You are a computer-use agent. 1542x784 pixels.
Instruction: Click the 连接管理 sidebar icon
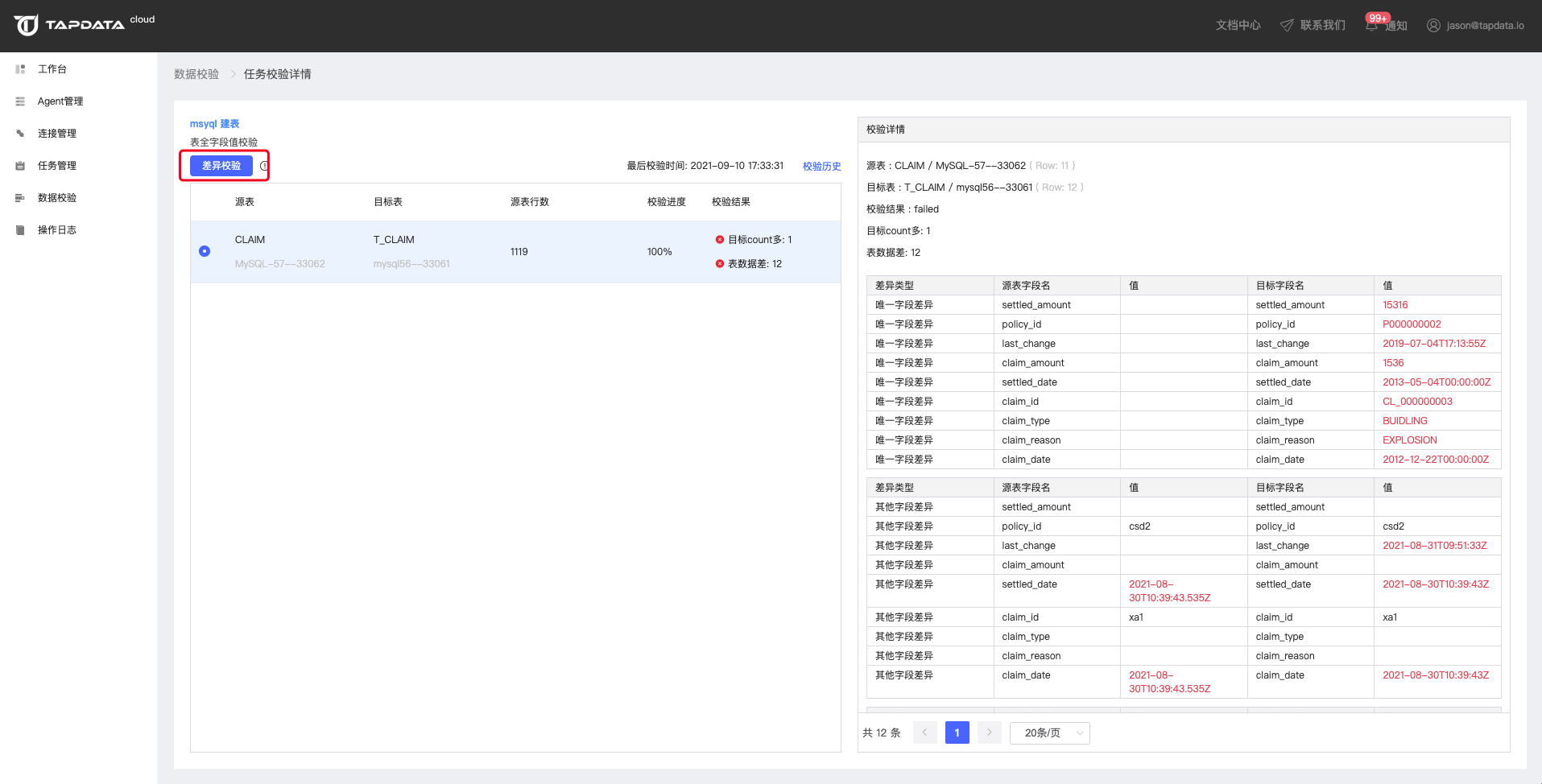(20, 134)
